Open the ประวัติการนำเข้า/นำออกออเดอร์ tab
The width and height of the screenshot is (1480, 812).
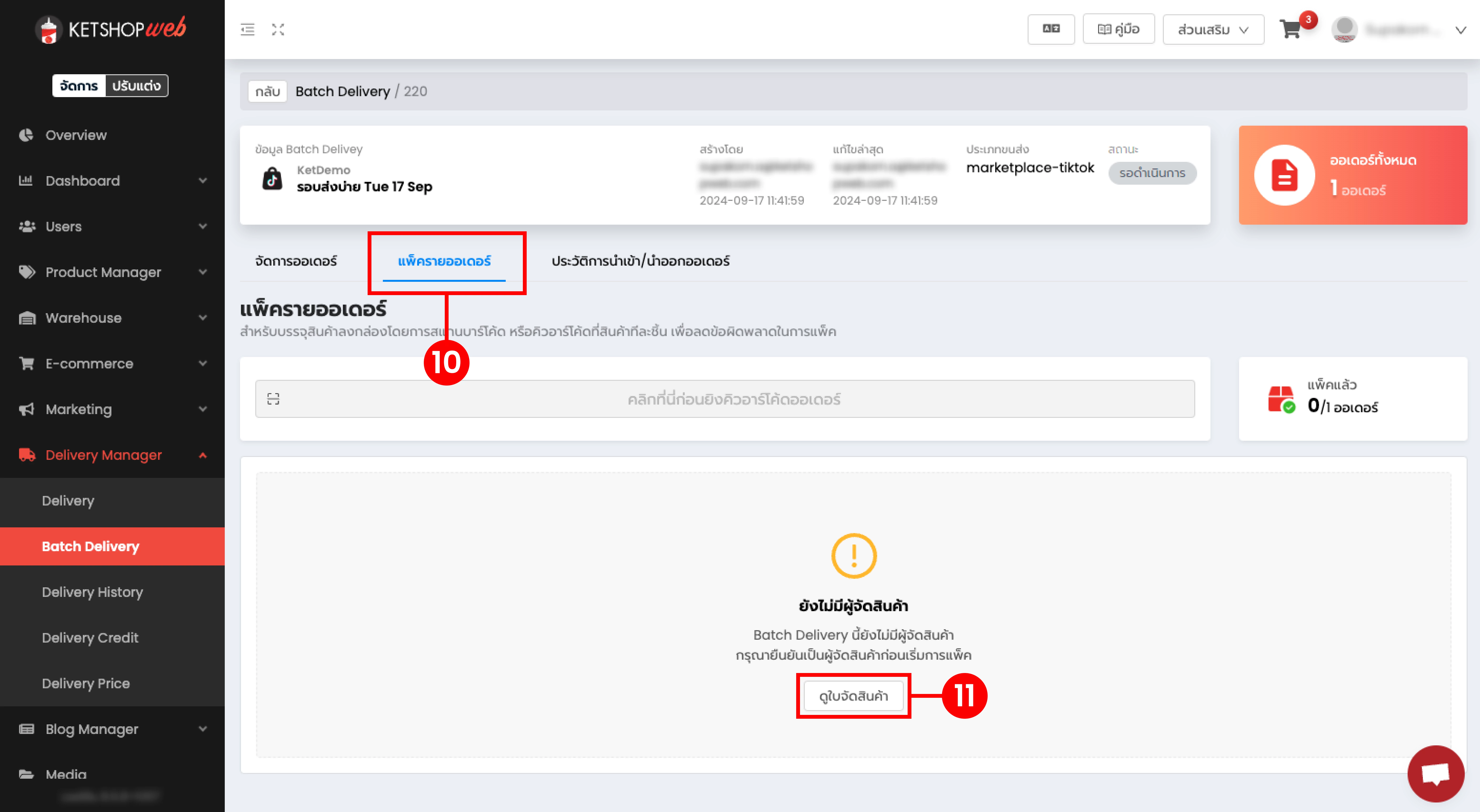[641, 261]
